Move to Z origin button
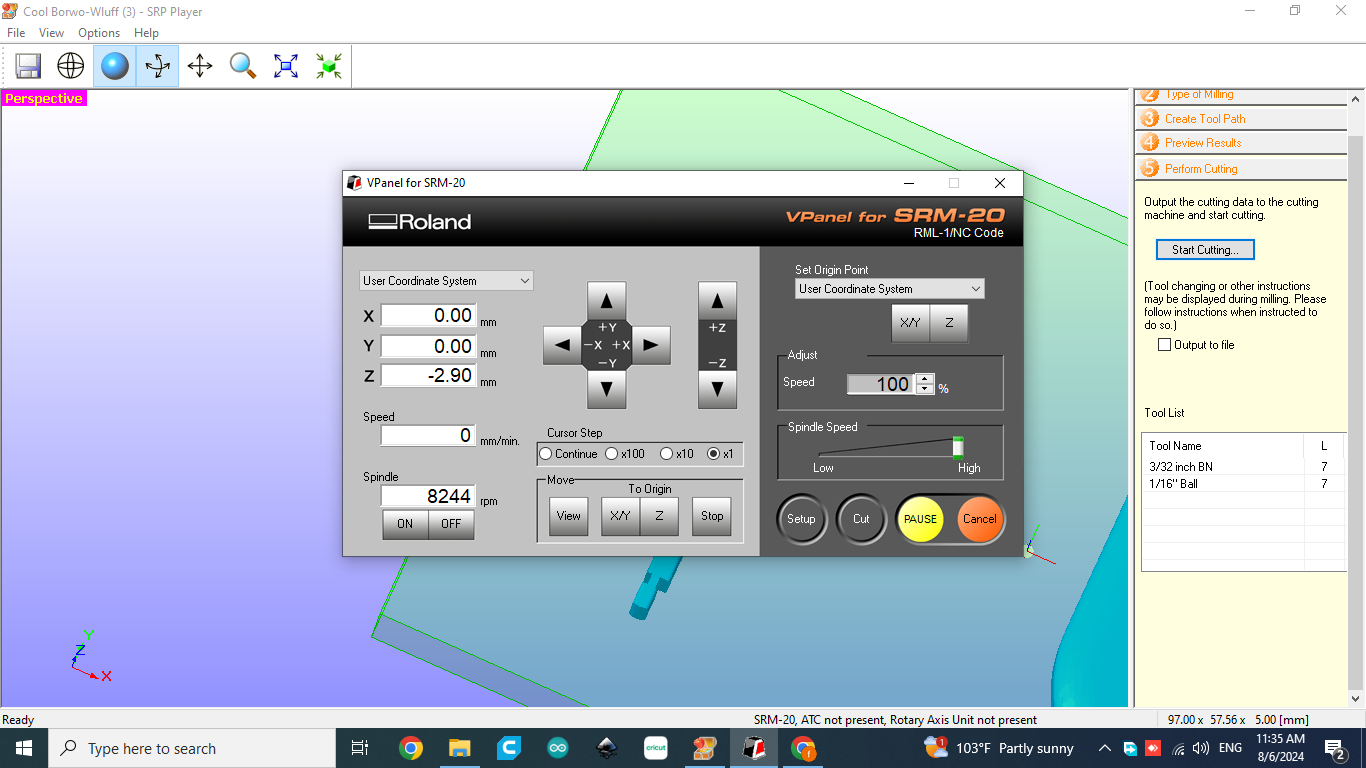The width and height of the screenshot is (1366, 768). click(659, 516)
